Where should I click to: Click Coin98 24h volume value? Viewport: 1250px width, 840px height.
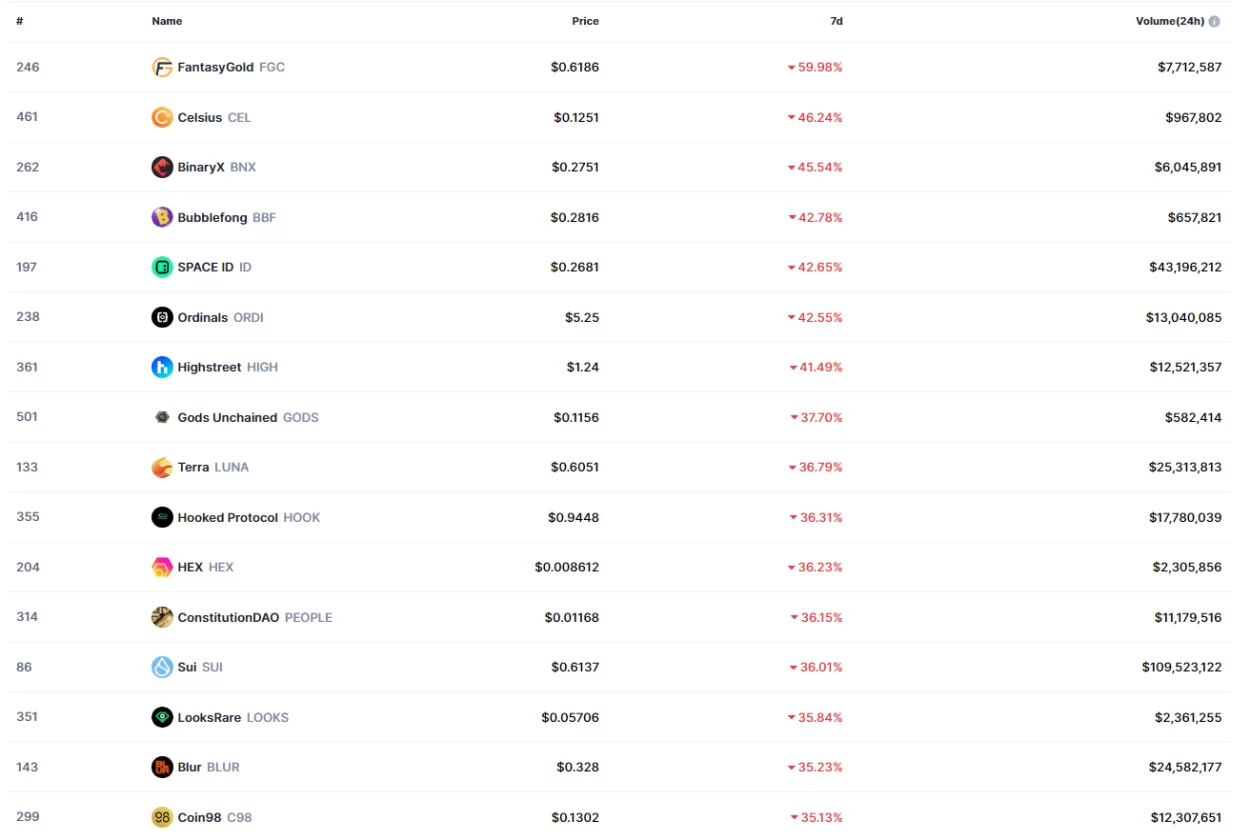[1185, 817]
